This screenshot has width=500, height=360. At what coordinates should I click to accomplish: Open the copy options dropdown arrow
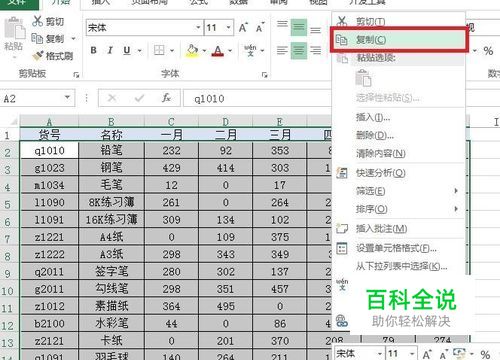point(73,39)
